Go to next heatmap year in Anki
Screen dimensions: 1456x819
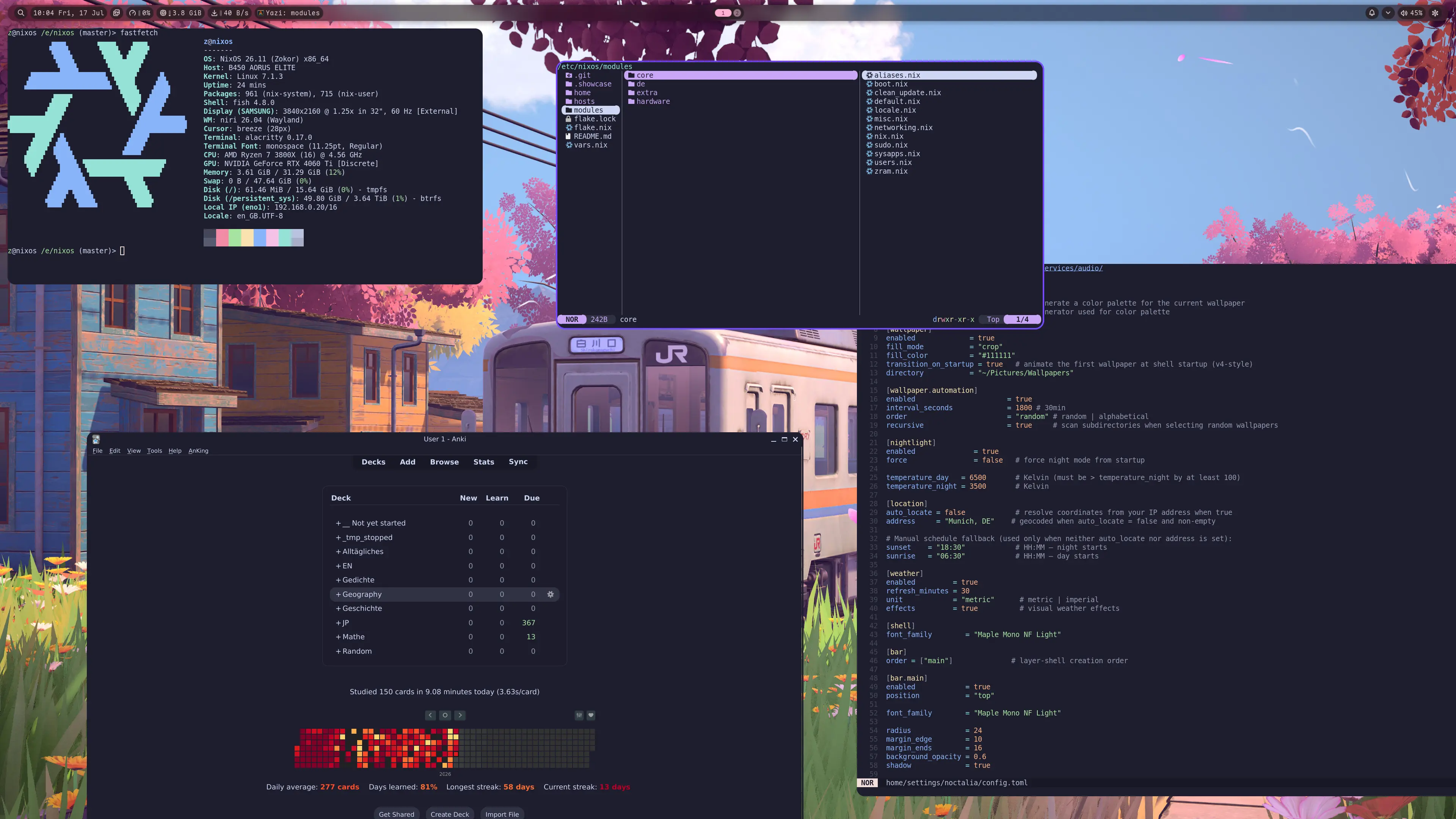pyautogui.click(x=460, y=715)
